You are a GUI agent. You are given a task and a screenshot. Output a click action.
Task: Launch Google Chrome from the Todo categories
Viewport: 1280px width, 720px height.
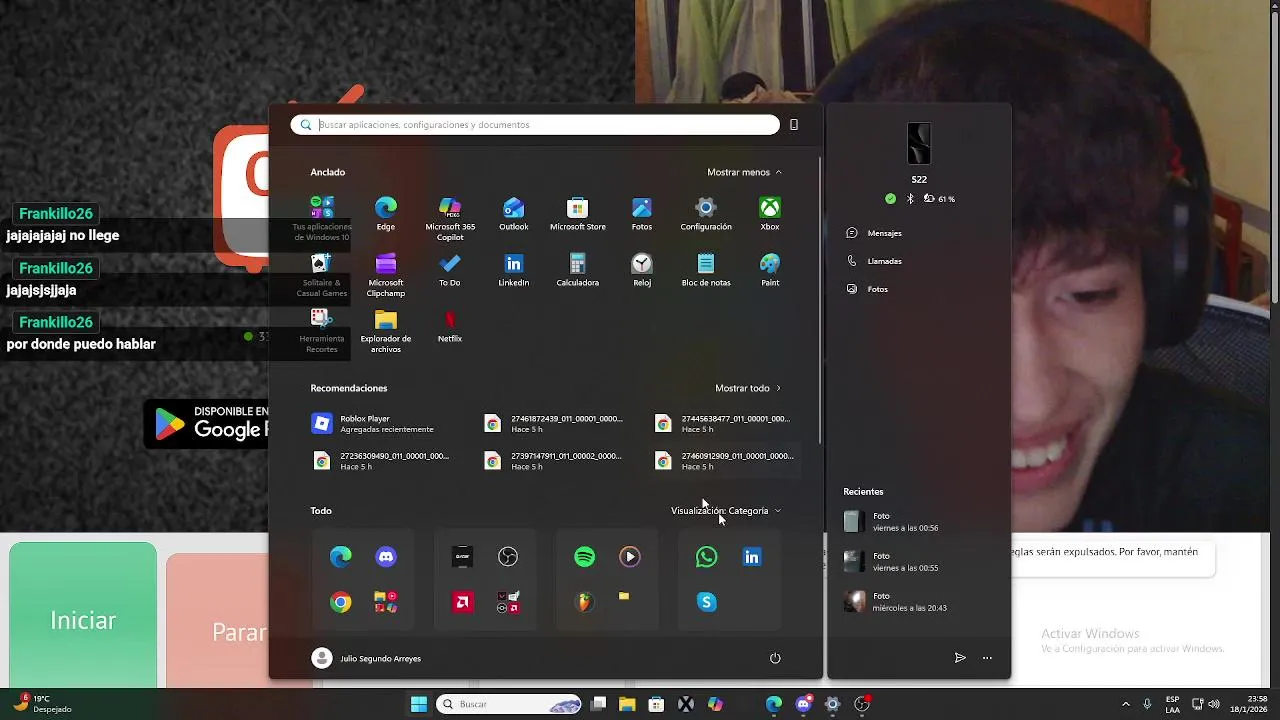point(341,602)
